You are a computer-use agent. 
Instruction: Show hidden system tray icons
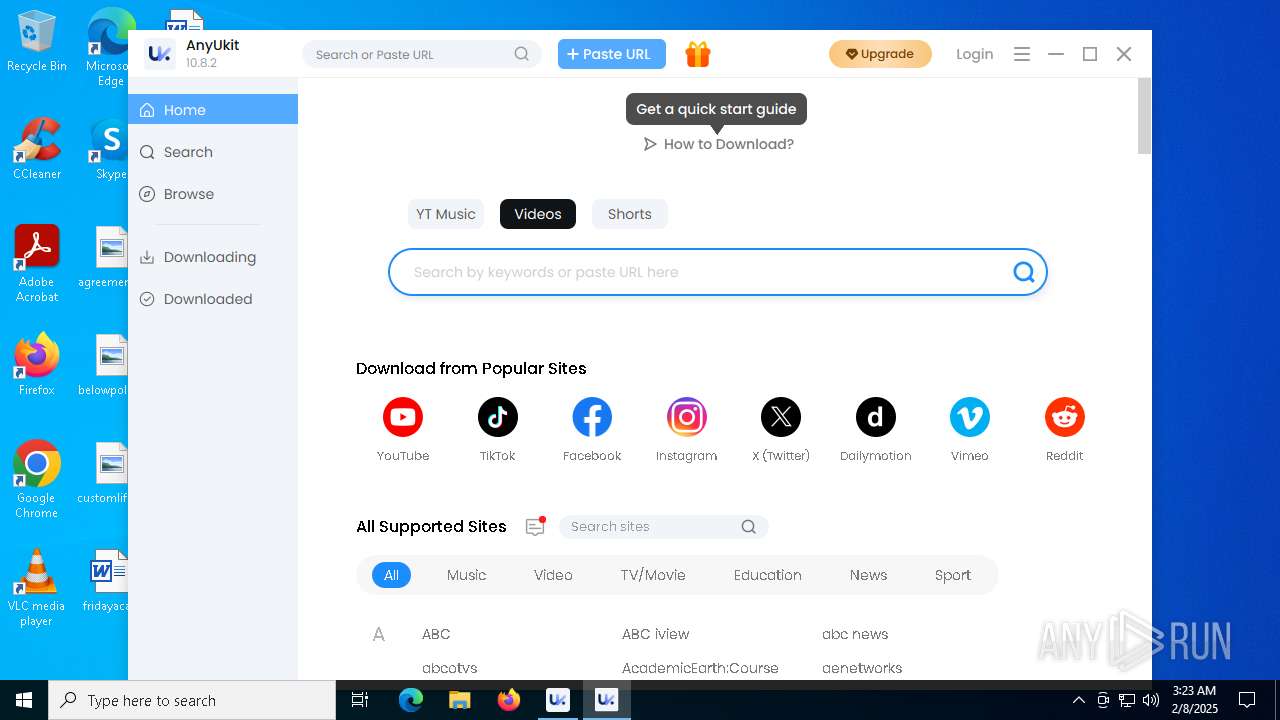(1079, 700)
